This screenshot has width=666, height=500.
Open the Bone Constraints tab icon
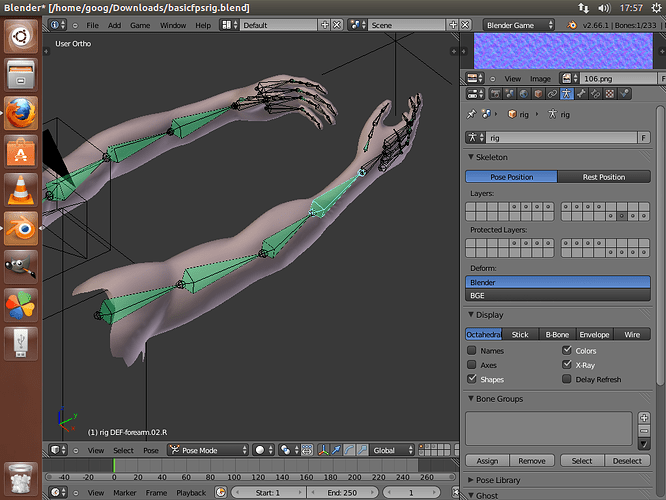coord(595,94)
